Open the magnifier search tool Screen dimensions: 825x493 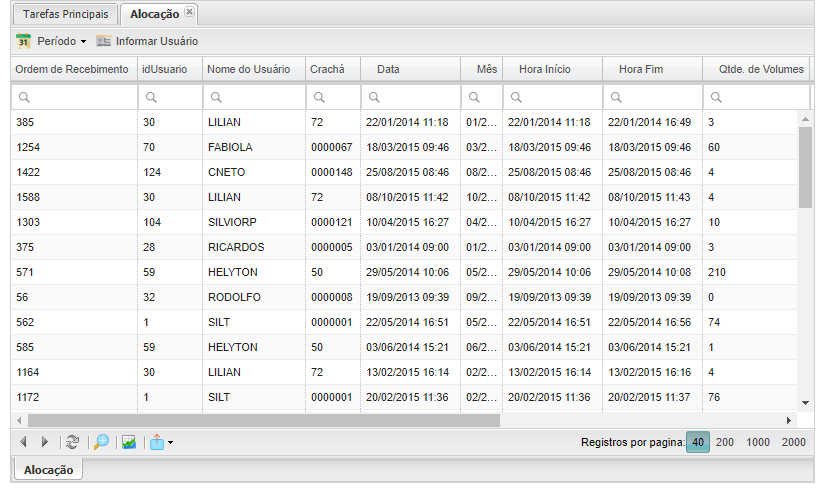pyautogui.click(x=101, y=442)
